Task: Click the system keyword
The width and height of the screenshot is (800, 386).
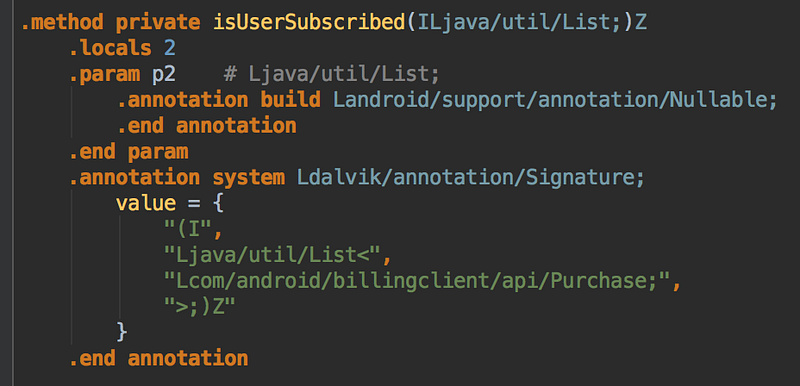Action: click(x=248, y=177)
